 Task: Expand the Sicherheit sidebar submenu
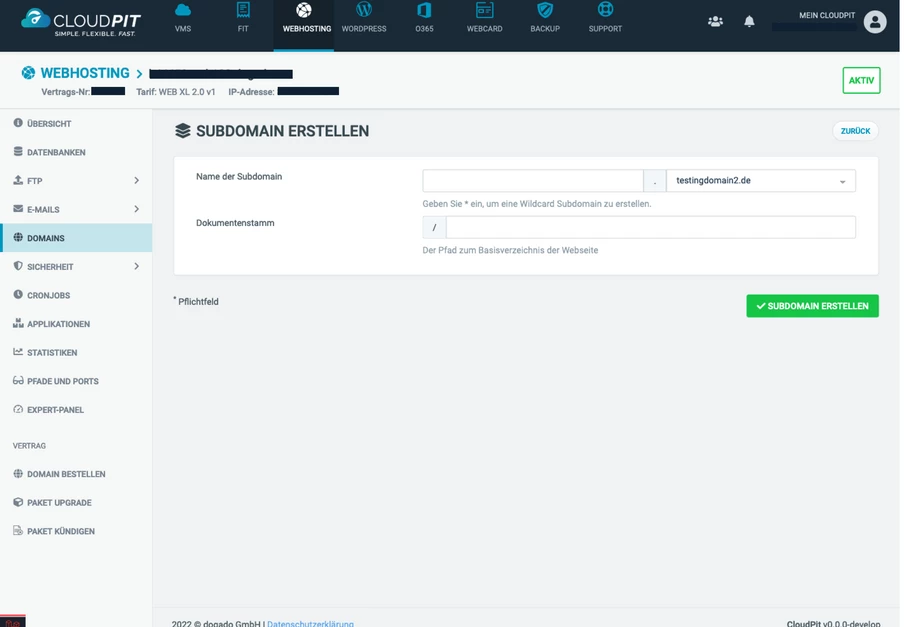136,267
